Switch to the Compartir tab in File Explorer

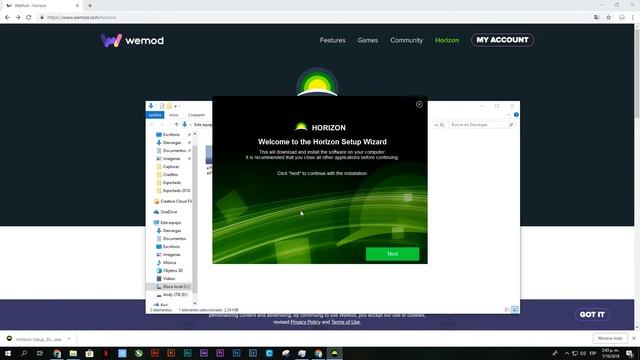pos(196,115)
